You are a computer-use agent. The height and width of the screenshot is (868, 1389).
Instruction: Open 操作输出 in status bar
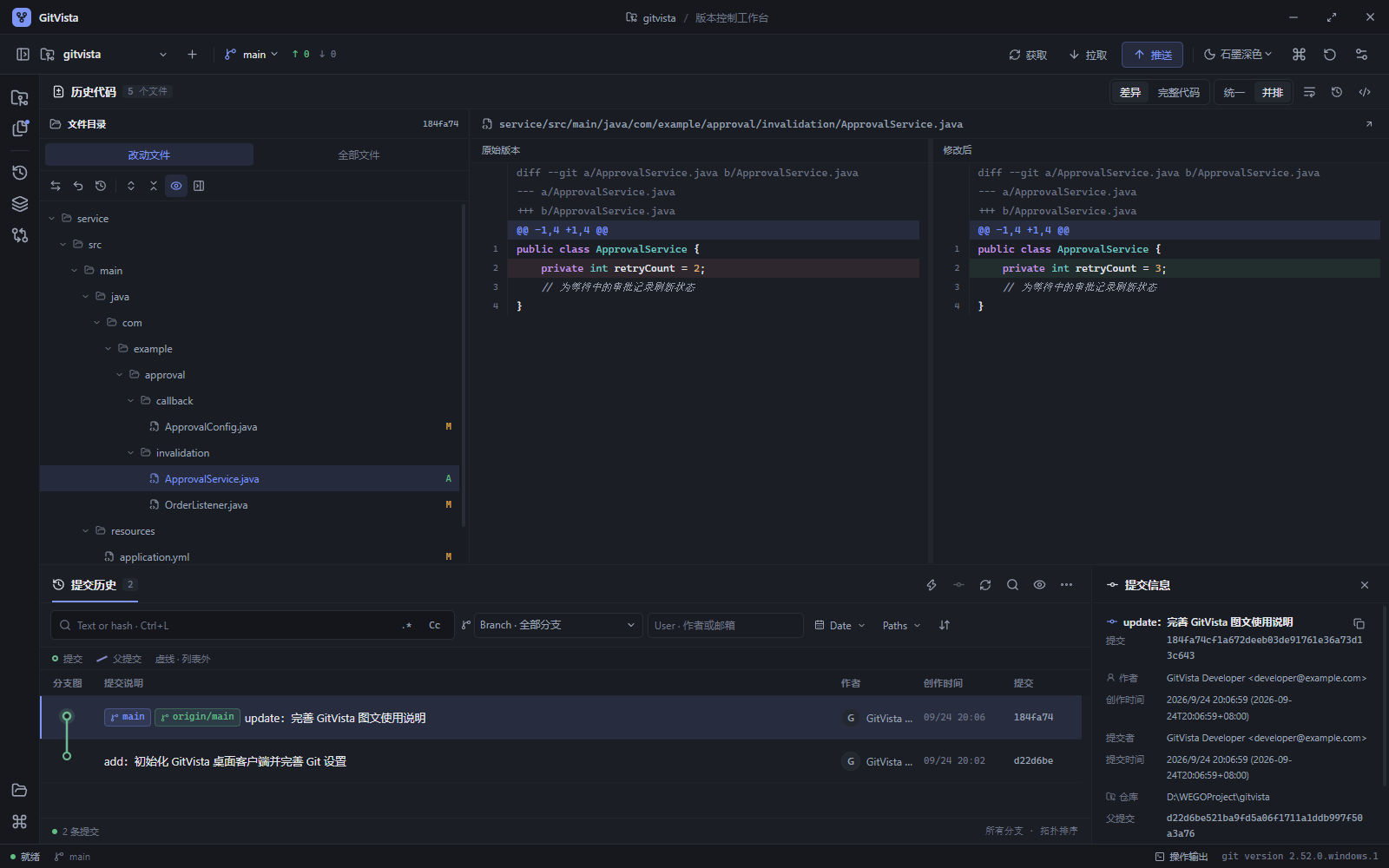[x=1182, y=857]
